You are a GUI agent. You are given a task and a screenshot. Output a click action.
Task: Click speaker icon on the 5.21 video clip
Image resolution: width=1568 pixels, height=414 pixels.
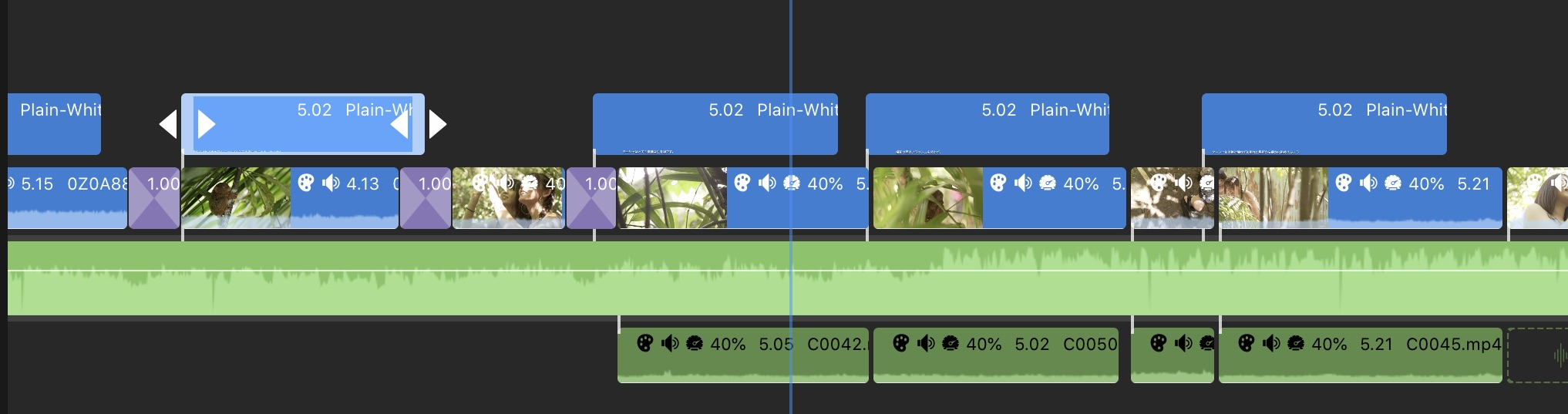coord(1368,183)
